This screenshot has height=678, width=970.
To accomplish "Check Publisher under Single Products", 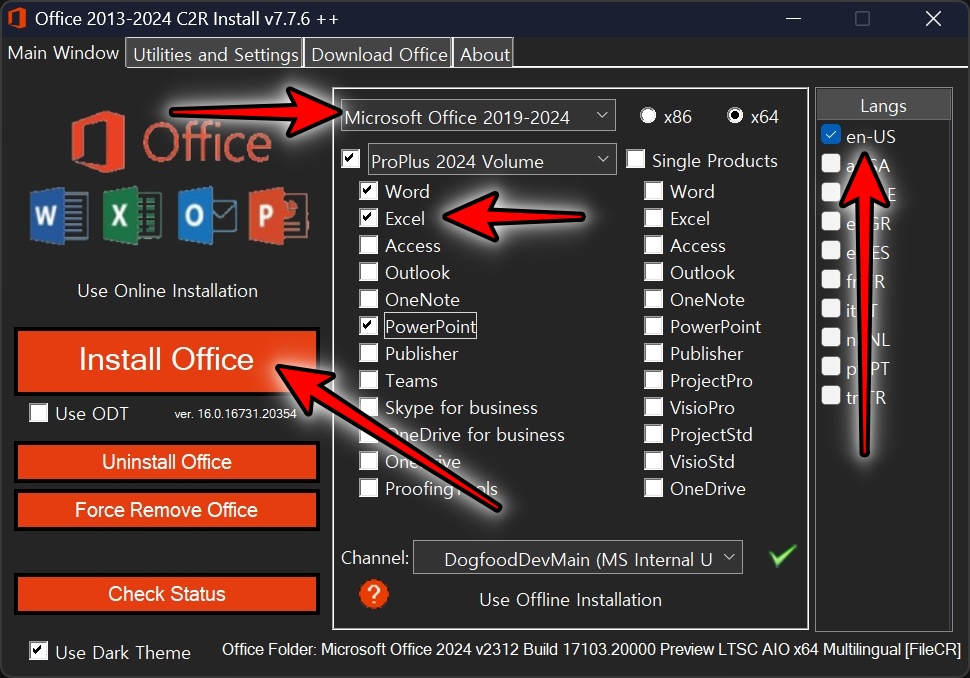I will pos(654,353).
